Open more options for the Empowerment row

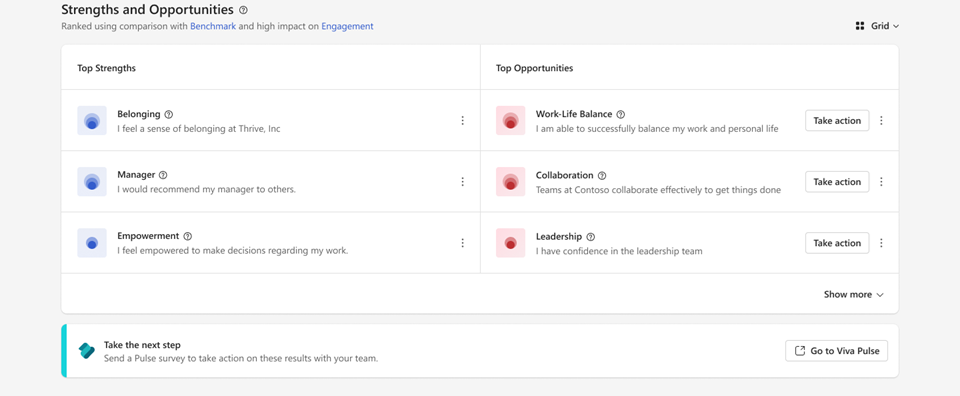pyautogui.click(x=463, y=243)
